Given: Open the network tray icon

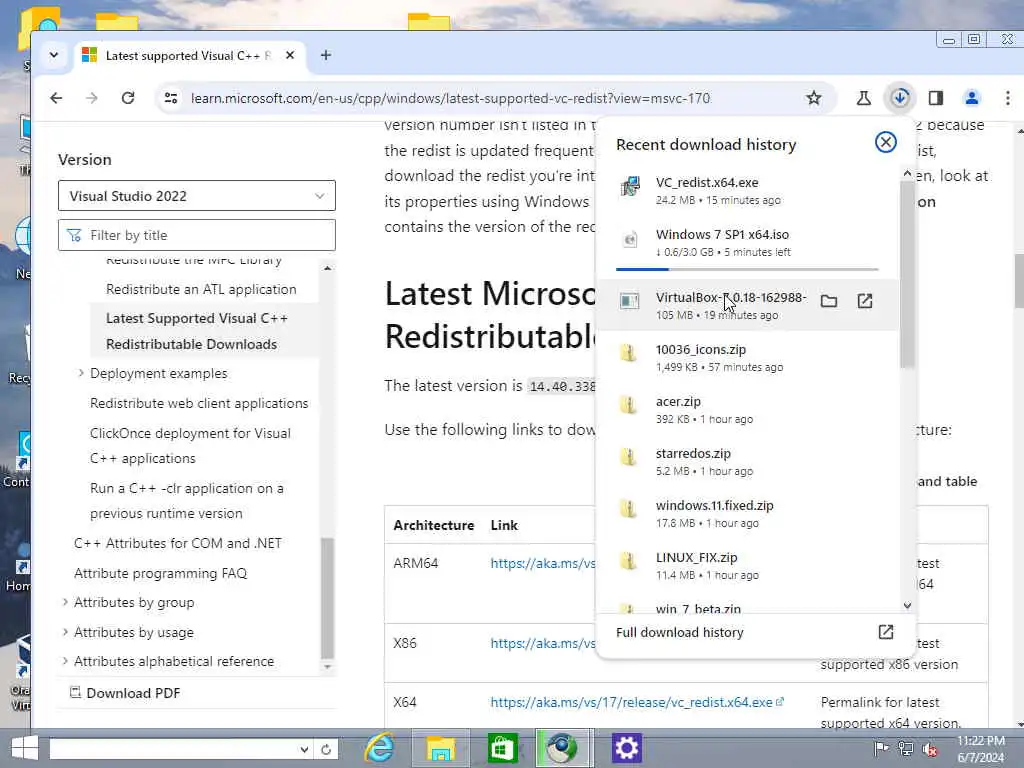Looking at the screenshot, I should (x=905, y=748).
